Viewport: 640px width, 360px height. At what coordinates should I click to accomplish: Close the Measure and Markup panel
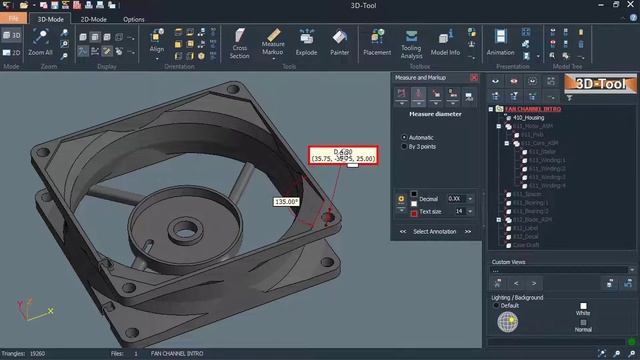coord(474,78)
